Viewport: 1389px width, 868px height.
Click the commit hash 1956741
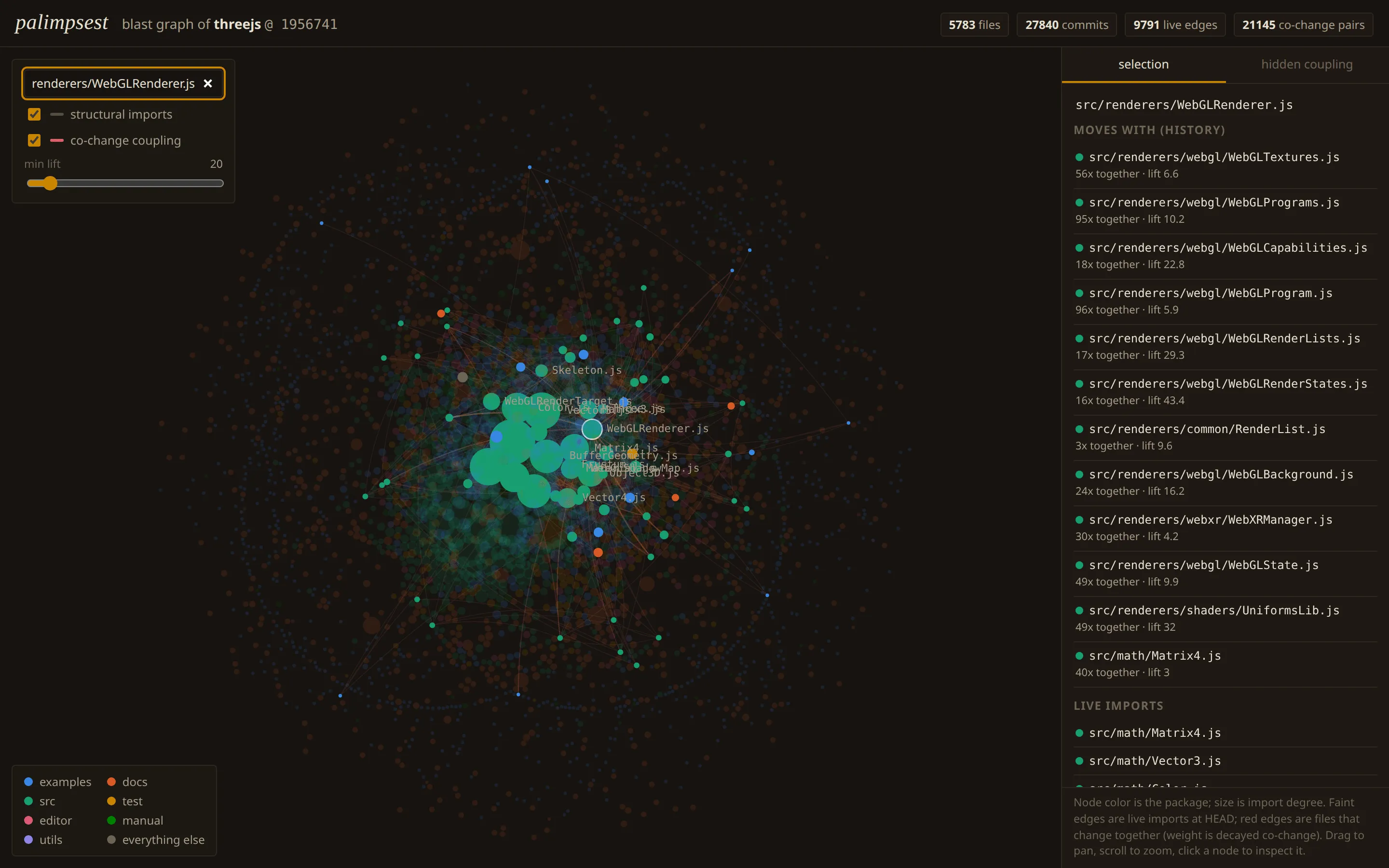309,24
